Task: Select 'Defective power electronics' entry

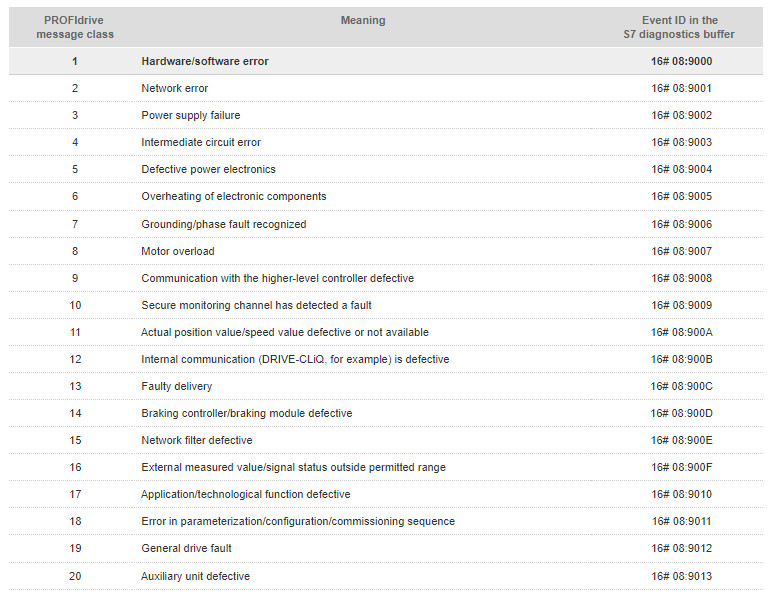Action: coord(208,169)
